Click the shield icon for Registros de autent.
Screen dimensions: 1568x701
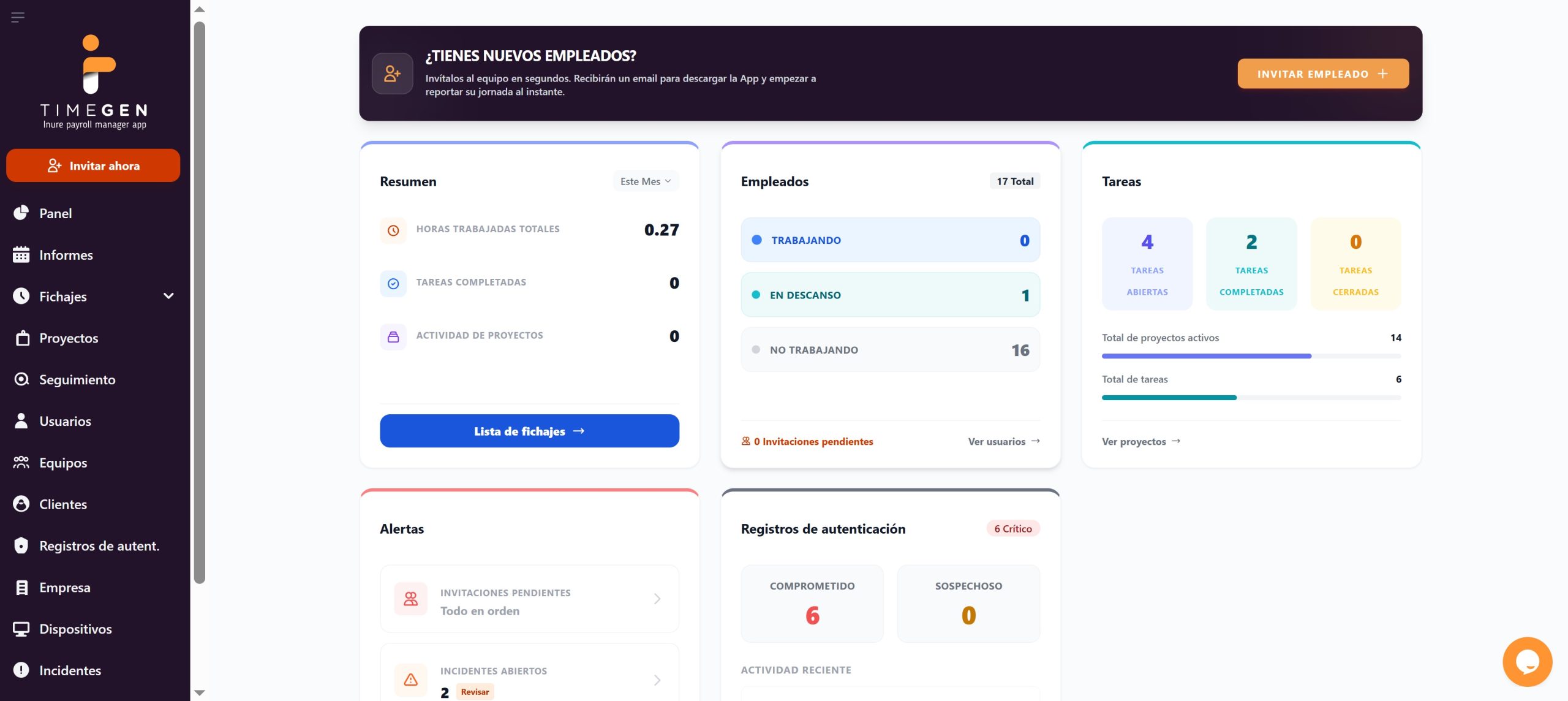tap(21, 545)
